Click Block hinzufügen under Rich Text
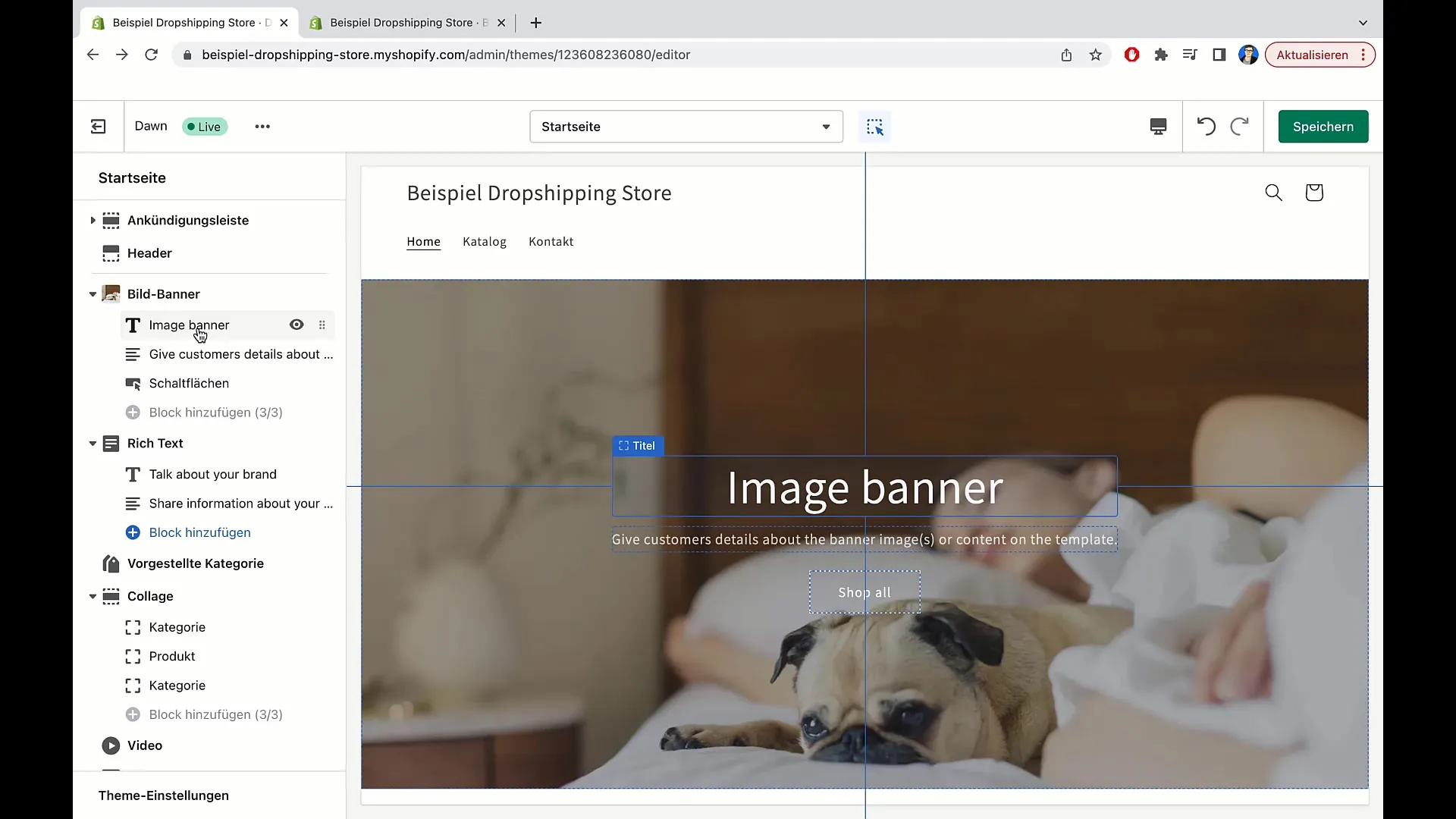This screenshot has width=1456, height=819. [200, 532]
